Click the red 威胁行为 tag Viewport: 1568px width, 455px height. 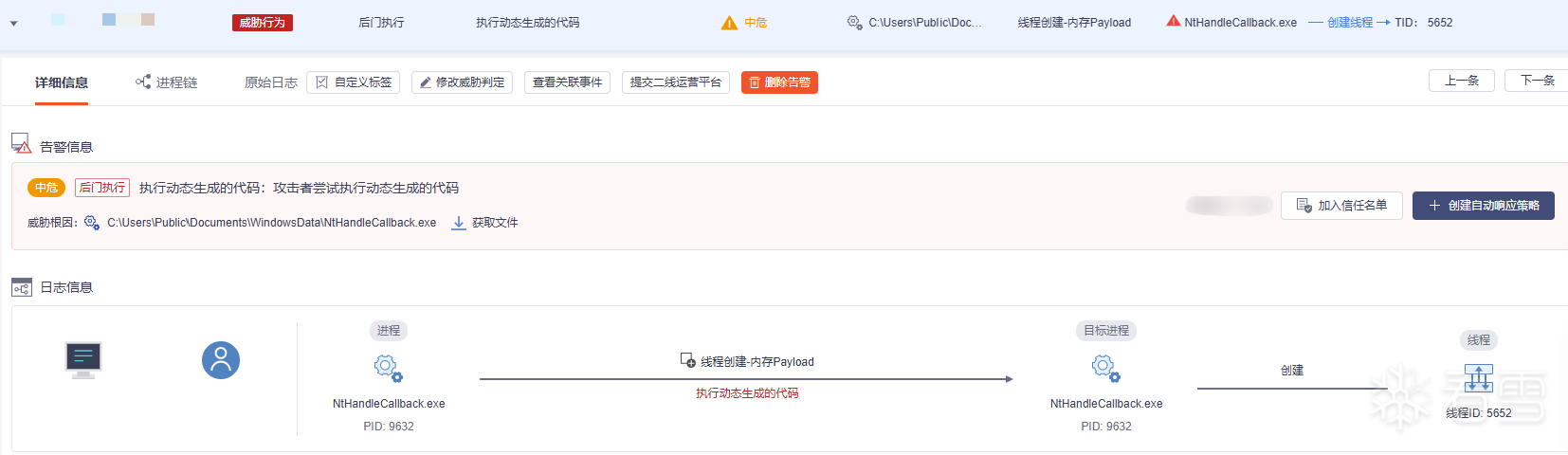click(x=262, y=23)
